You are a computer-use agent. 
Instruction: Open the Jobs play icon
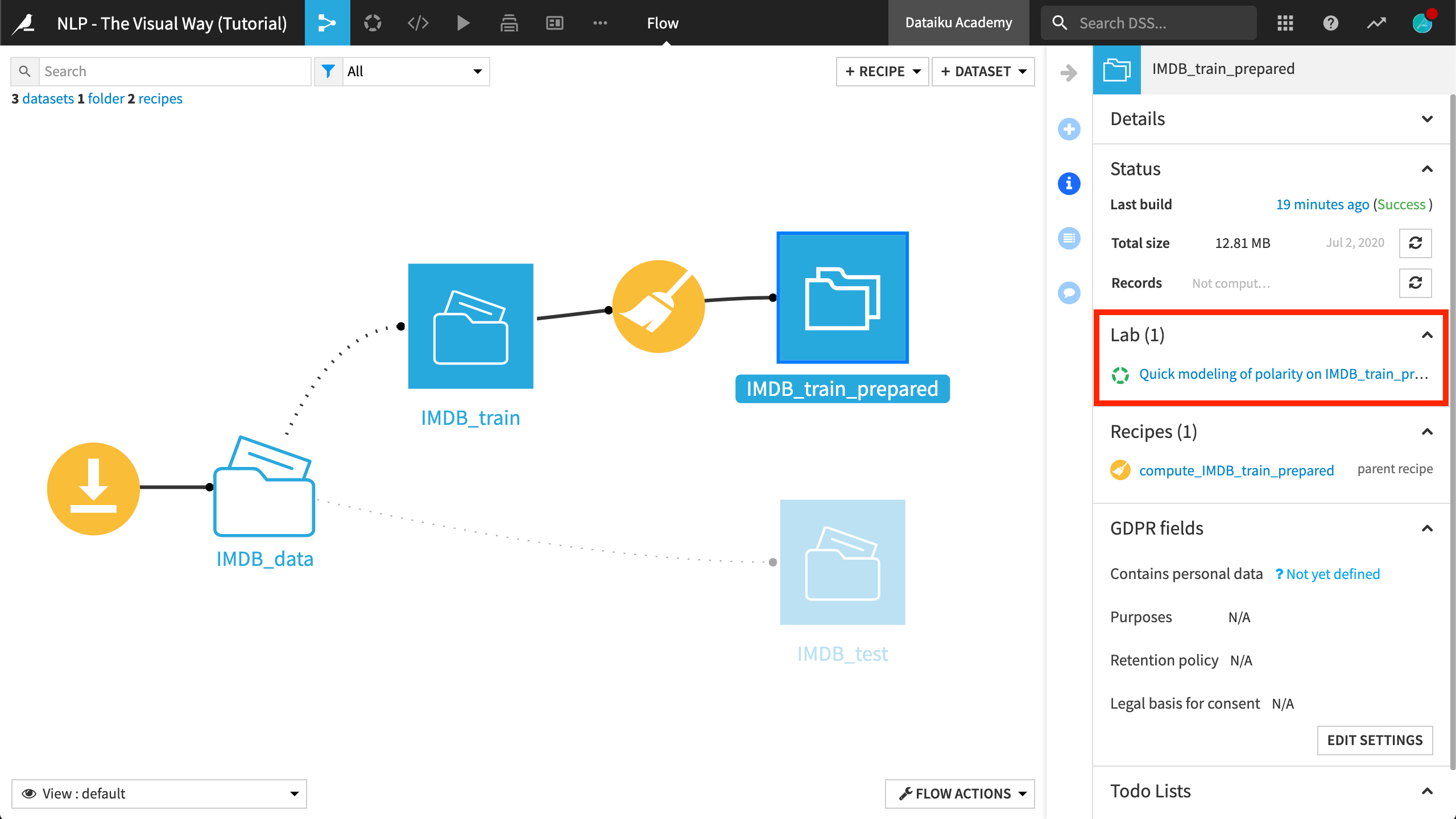464,23
